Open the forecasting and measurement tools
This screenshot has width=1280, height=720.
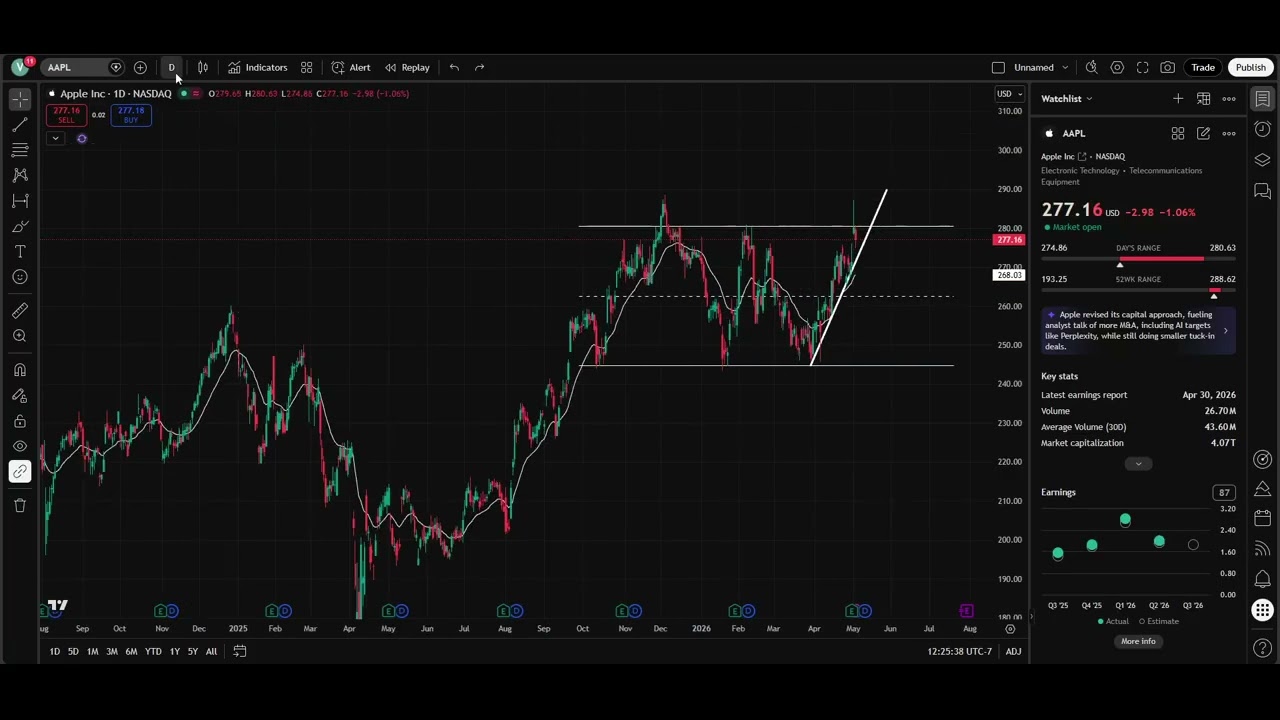click(x=20, y=201)
